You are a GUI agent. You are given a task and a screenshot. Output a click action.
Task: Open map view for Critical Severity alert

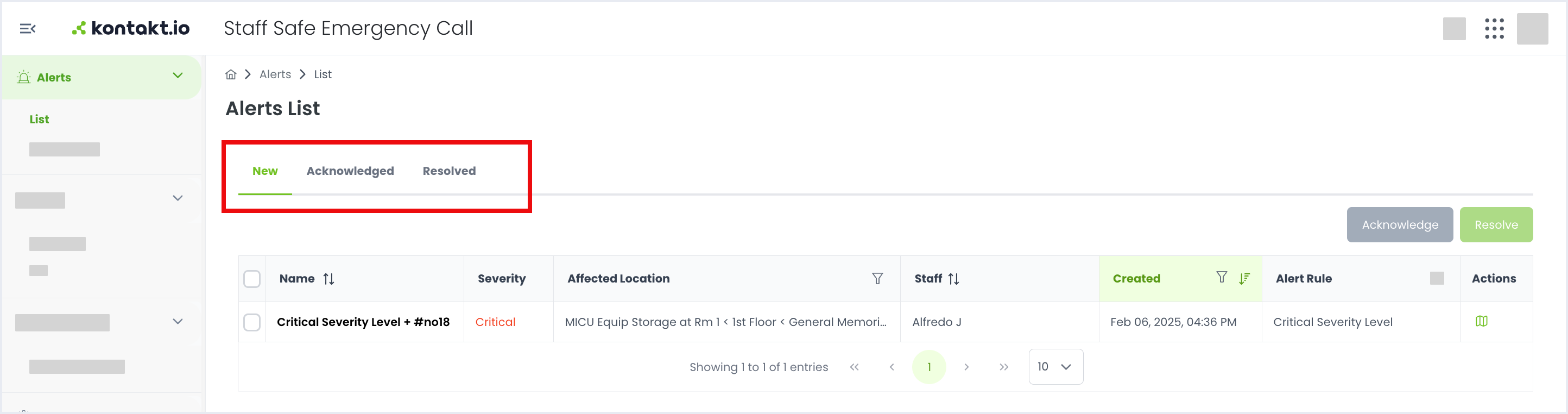(x=1481, y=321)
